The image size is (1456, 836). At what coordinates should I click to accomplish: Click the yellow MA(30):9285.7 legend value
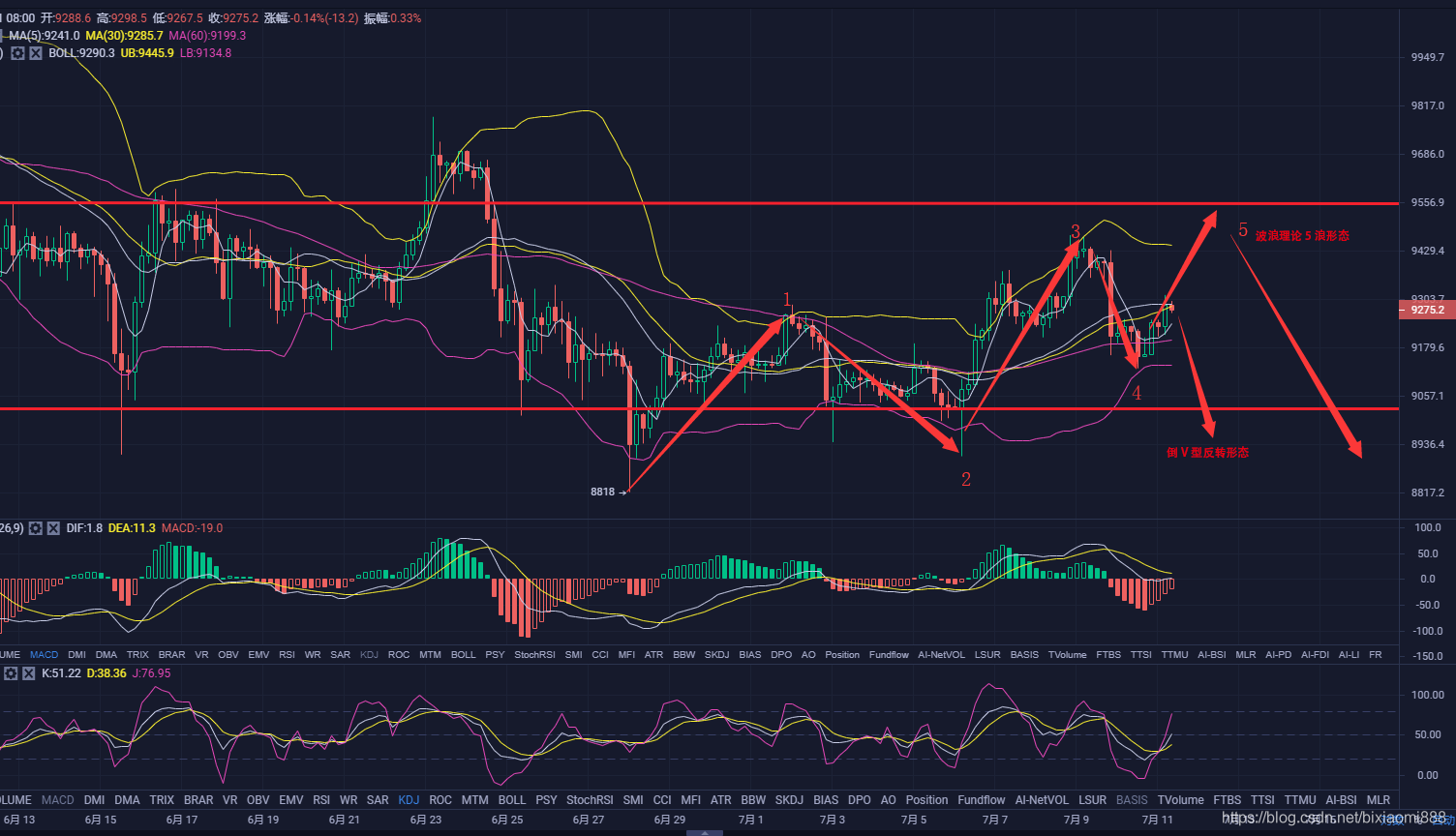point(124,36)
